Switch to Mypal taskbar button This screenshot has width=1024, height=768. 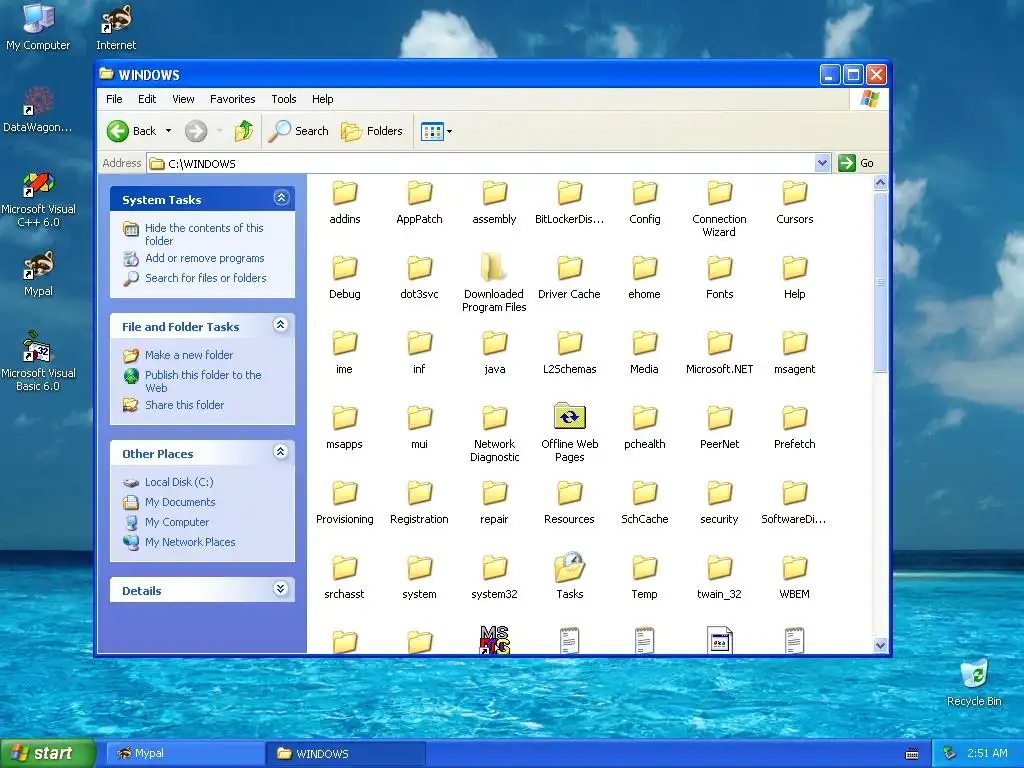pos(185,754)
